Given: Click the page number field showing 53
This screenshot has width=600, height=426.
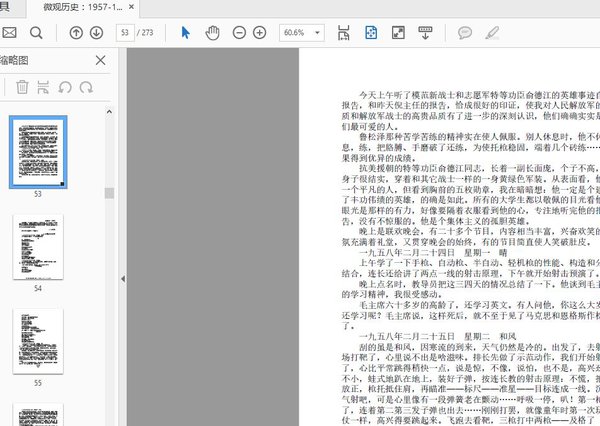Looking at the screenshot, I should (x=125, y=33).
